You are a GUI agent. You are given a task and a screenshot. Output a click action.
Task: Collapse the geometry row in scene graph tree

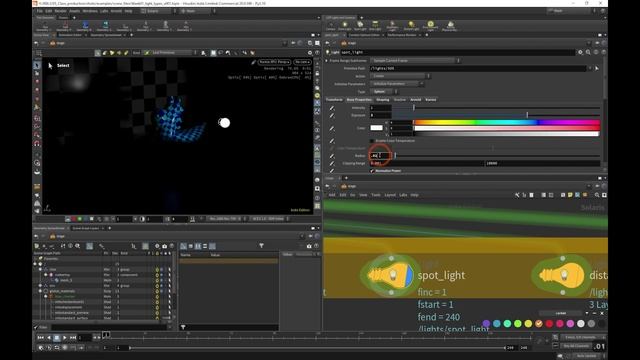tap(46, 275)
